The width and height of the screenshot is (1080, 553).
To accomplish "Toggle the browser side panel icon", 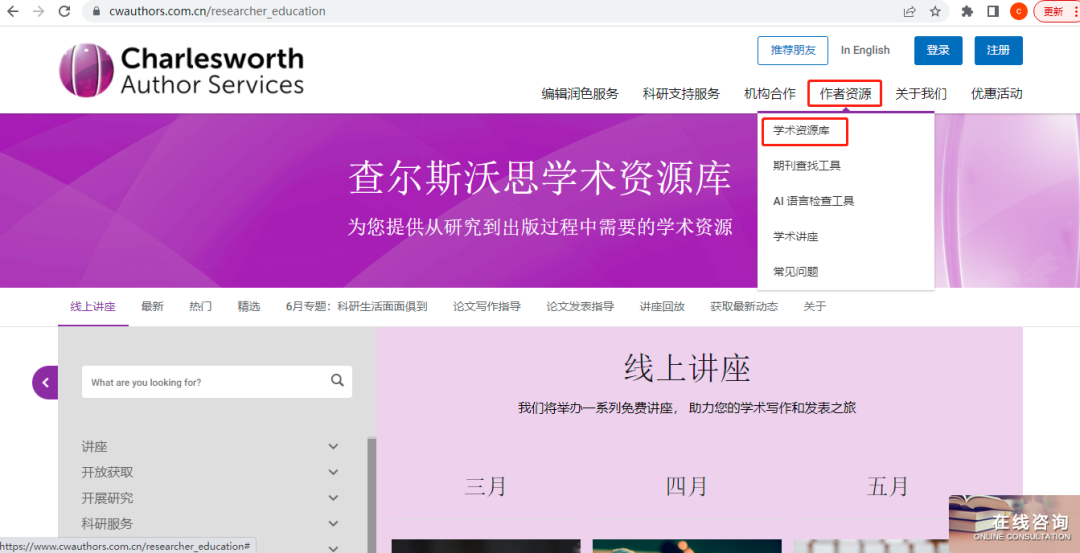I will 993,12.
